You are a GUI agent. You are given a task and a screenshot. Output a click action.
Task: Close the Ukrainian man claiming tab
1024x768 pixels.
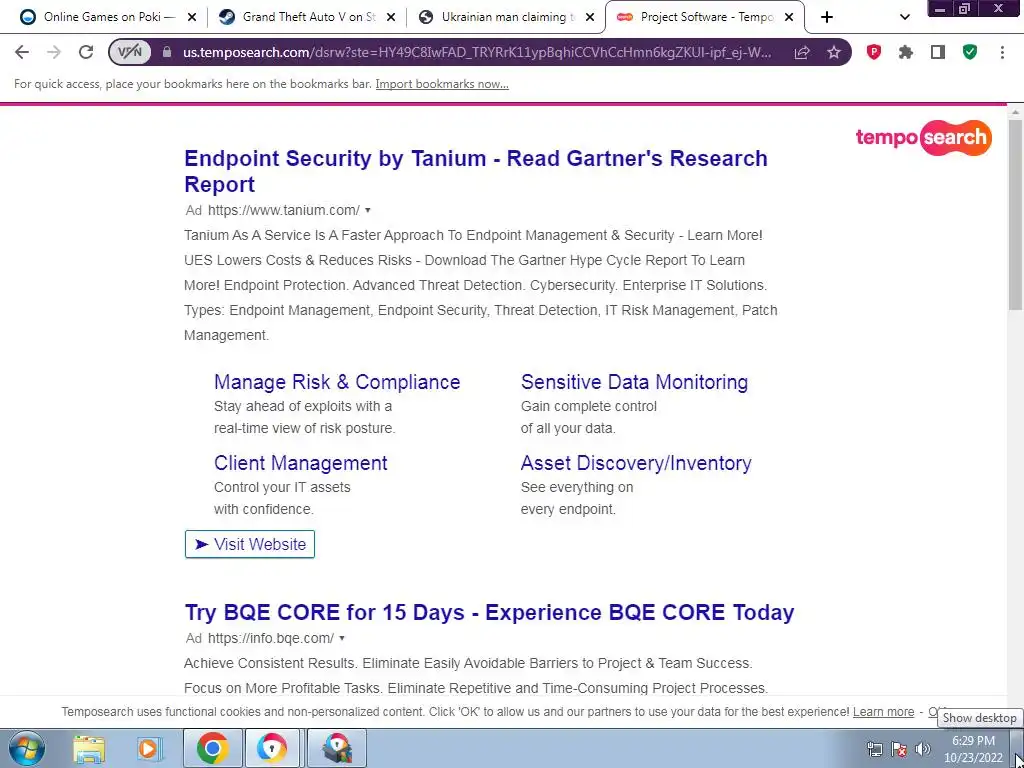point(590,17)
